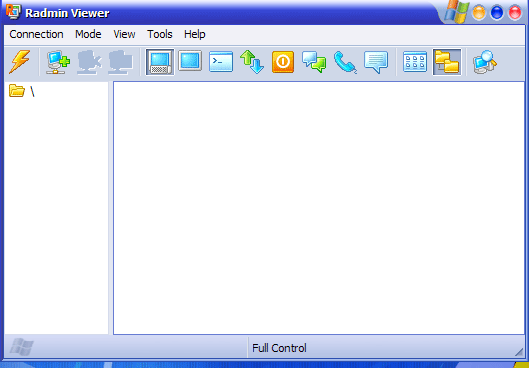This screenshot has width=529, height=368.
Task: Click the resize grip in status bar corner
Action: (x=519, y=351)
